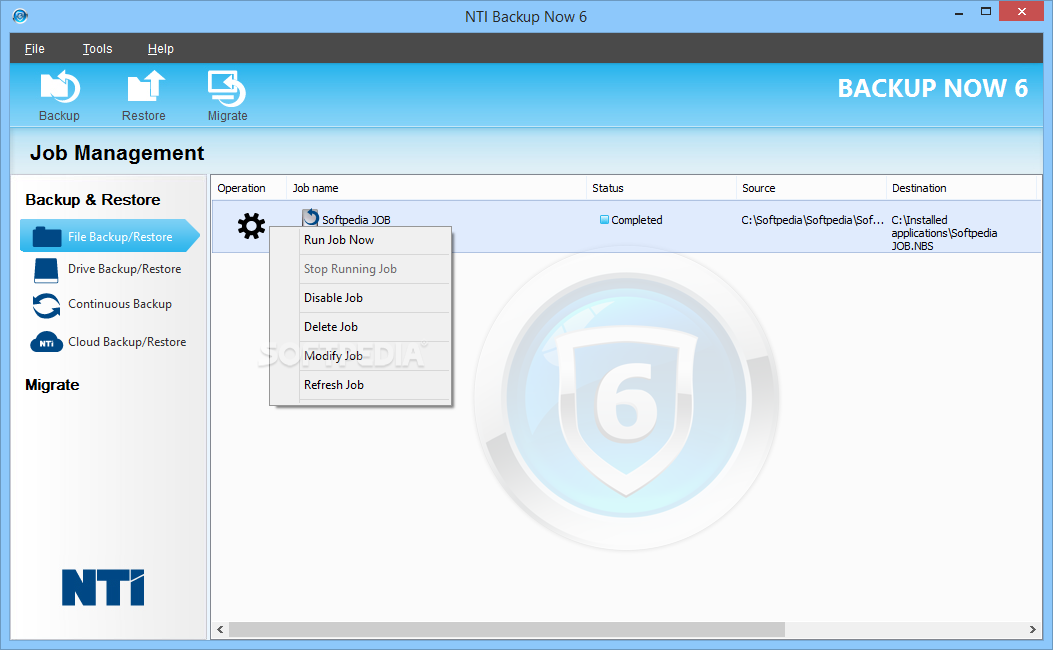Click the source path C:\Softpedia\Softpedia\Sof...

pos(812,220)
